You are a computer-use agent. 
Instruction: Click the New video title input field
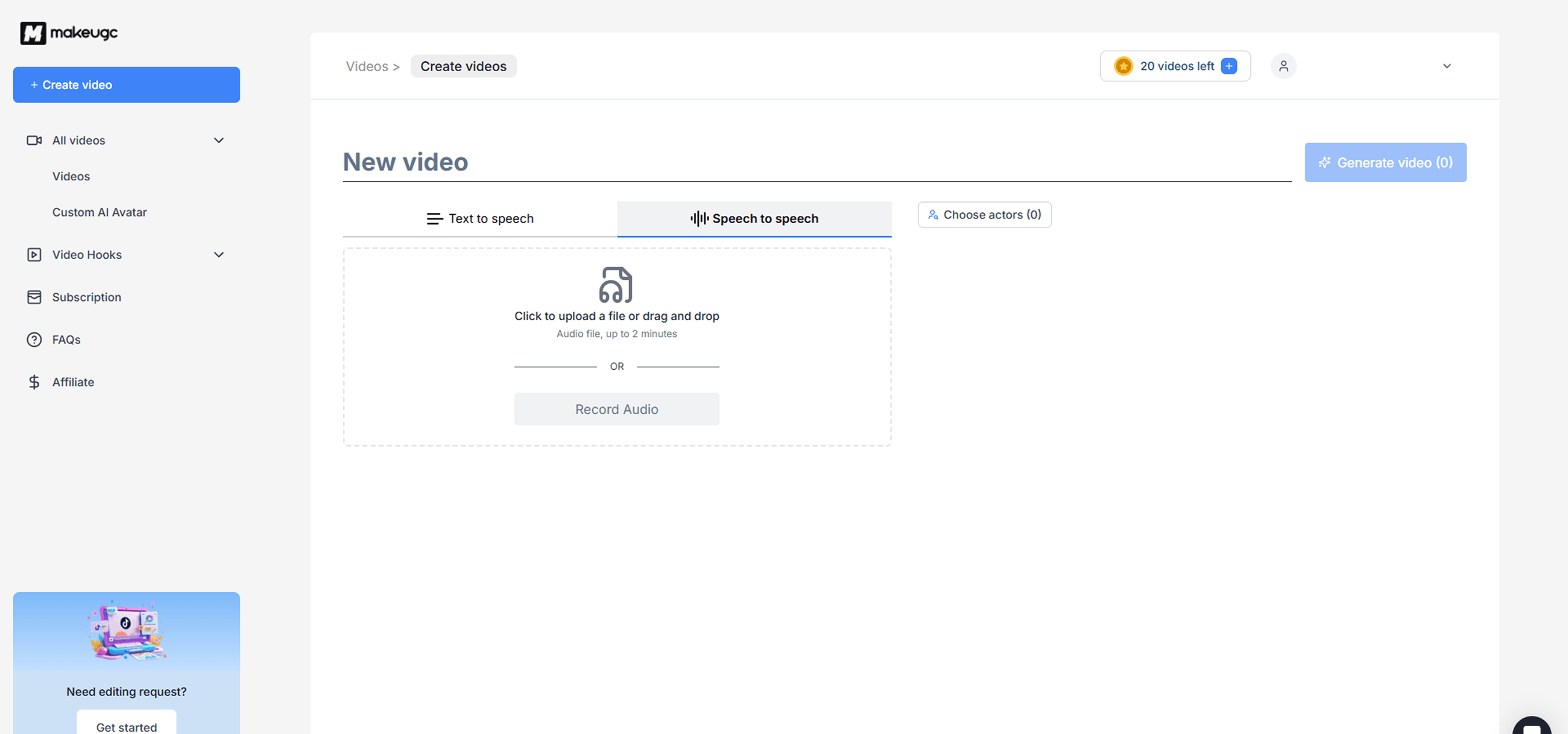click(609, 162)
